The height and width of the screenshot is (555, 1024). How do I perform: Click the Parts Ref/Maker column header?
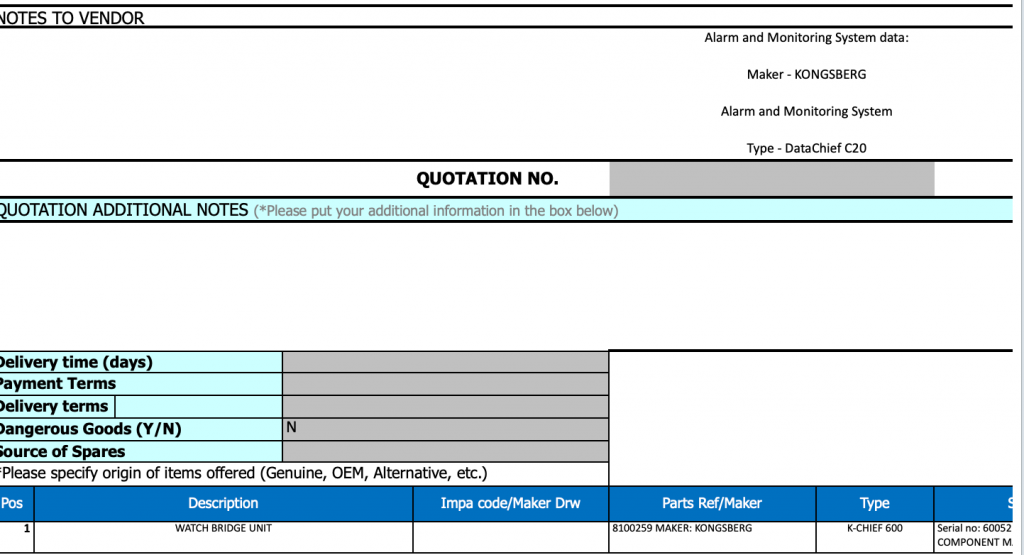711,503
